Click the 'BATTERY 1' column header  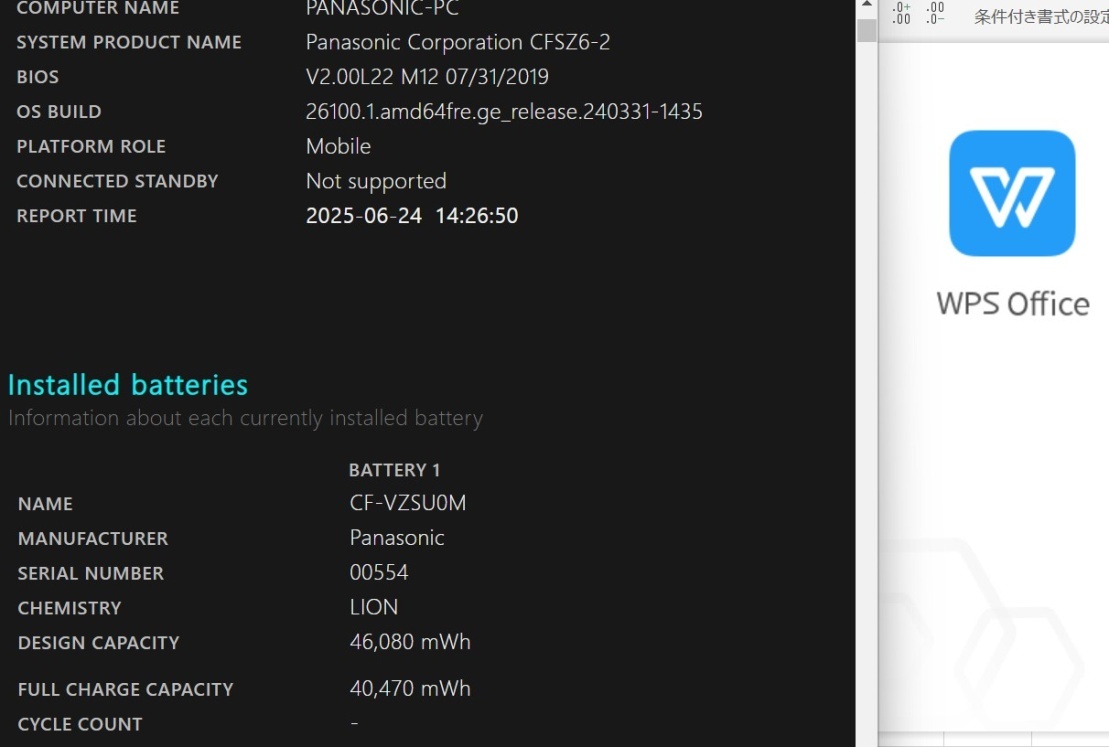(x=395, y=470)
